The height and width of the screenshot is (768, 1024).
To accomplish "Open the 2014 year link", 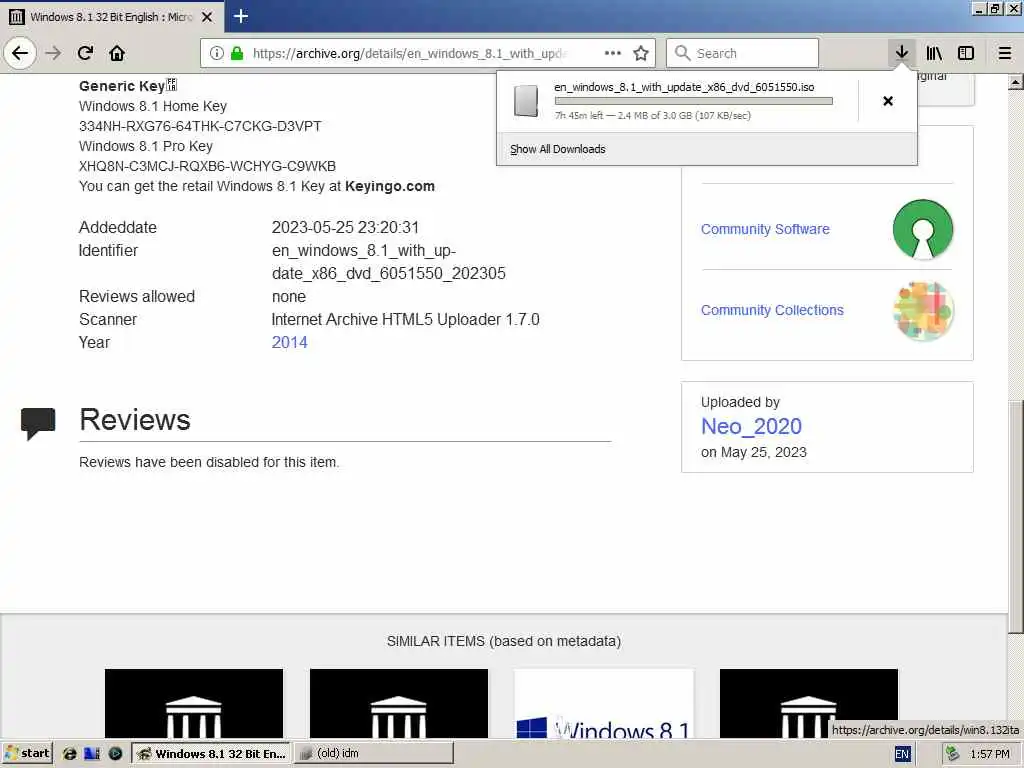I will point(289,342).
